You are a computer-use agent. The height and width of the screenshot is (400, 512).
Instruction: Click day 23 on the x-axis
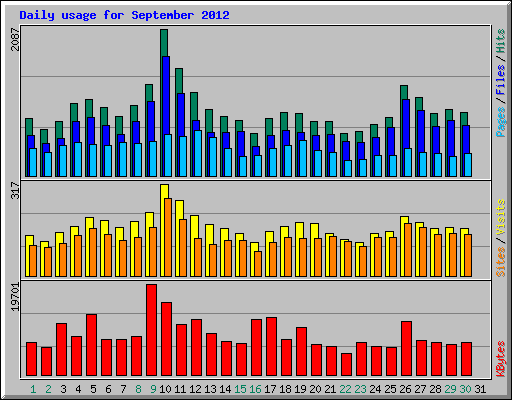click(x=360, y=389)
